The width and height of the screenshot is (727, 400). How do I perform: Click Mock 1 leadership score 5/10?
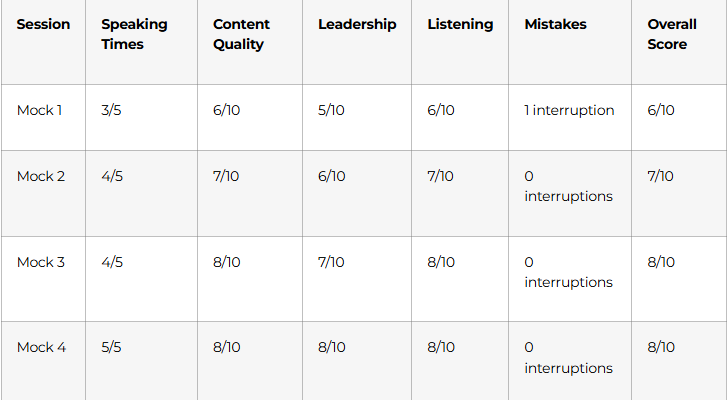(331, 110)
